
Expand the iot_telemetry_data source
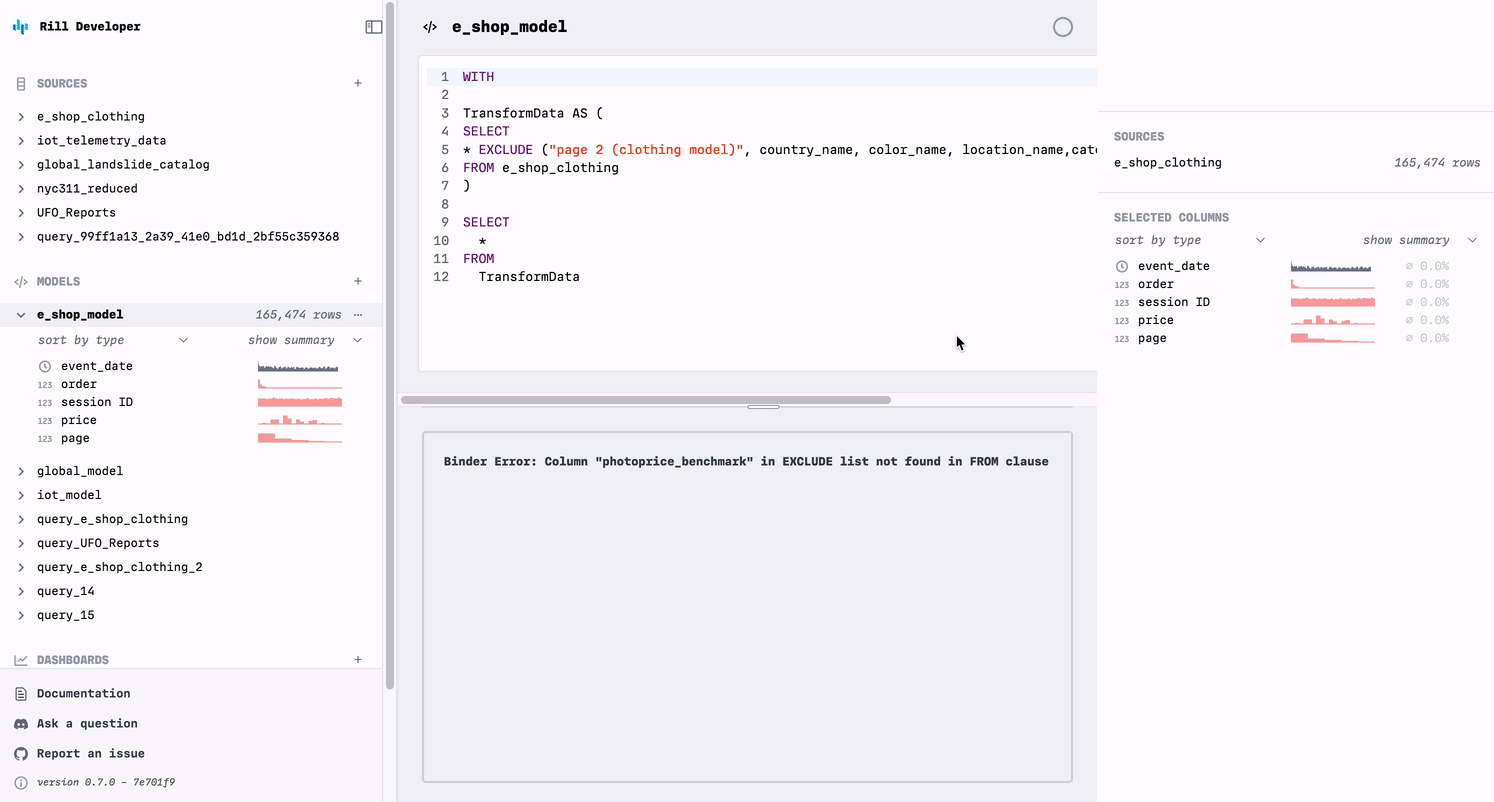click(21, 141)
